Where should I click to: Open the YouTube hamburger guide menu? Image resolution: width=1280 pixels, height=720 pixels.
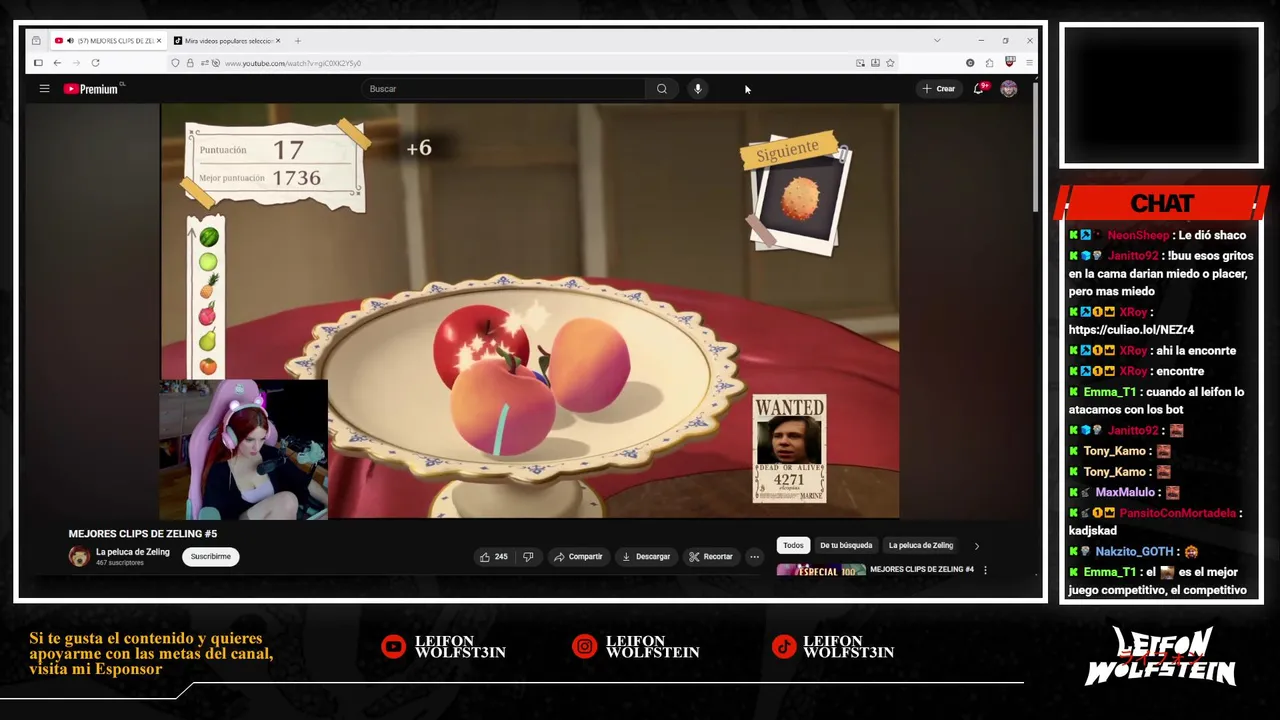pyautogui.click(x=44, y=89)
